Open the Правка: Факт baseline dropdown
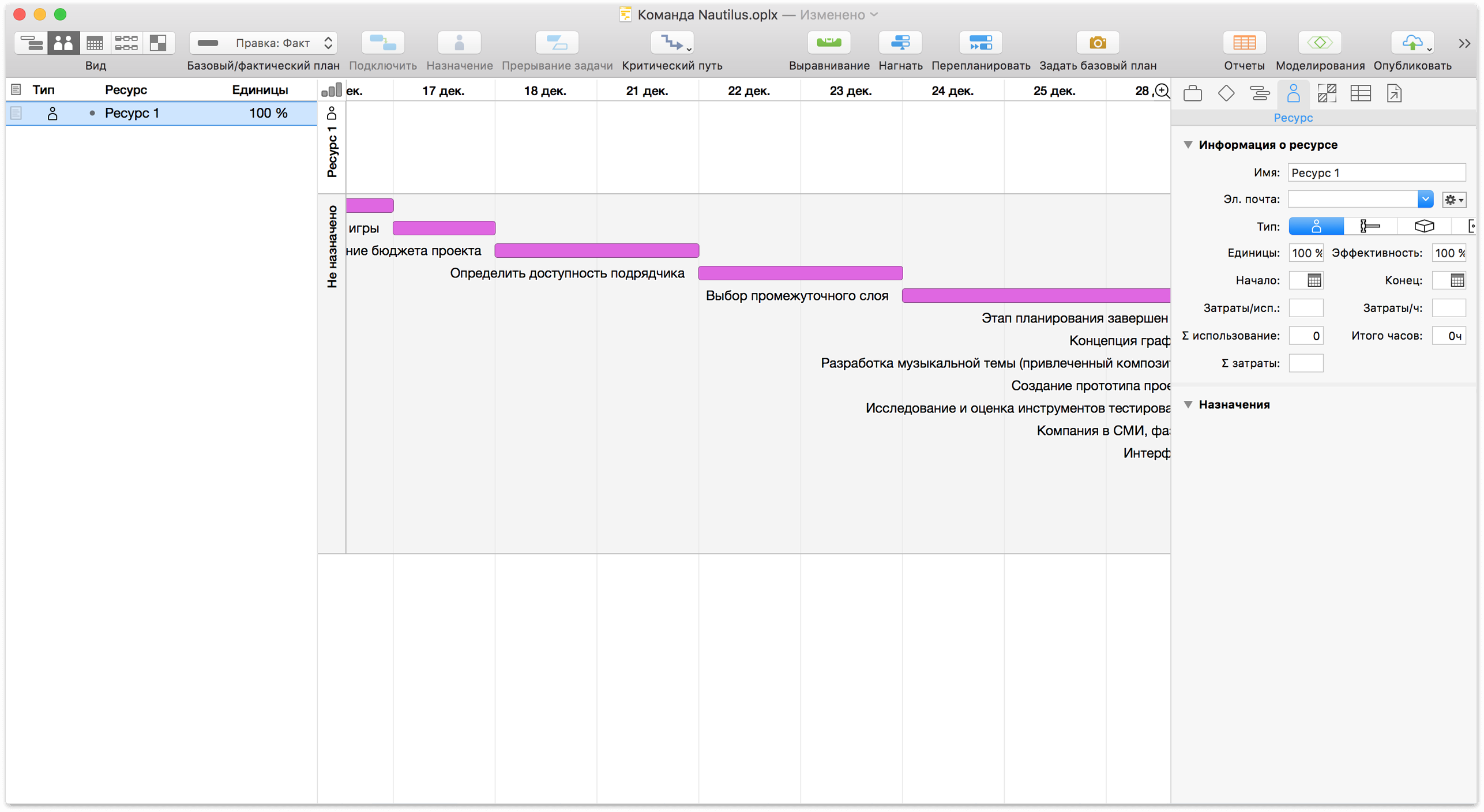 [x=264, y=43]
